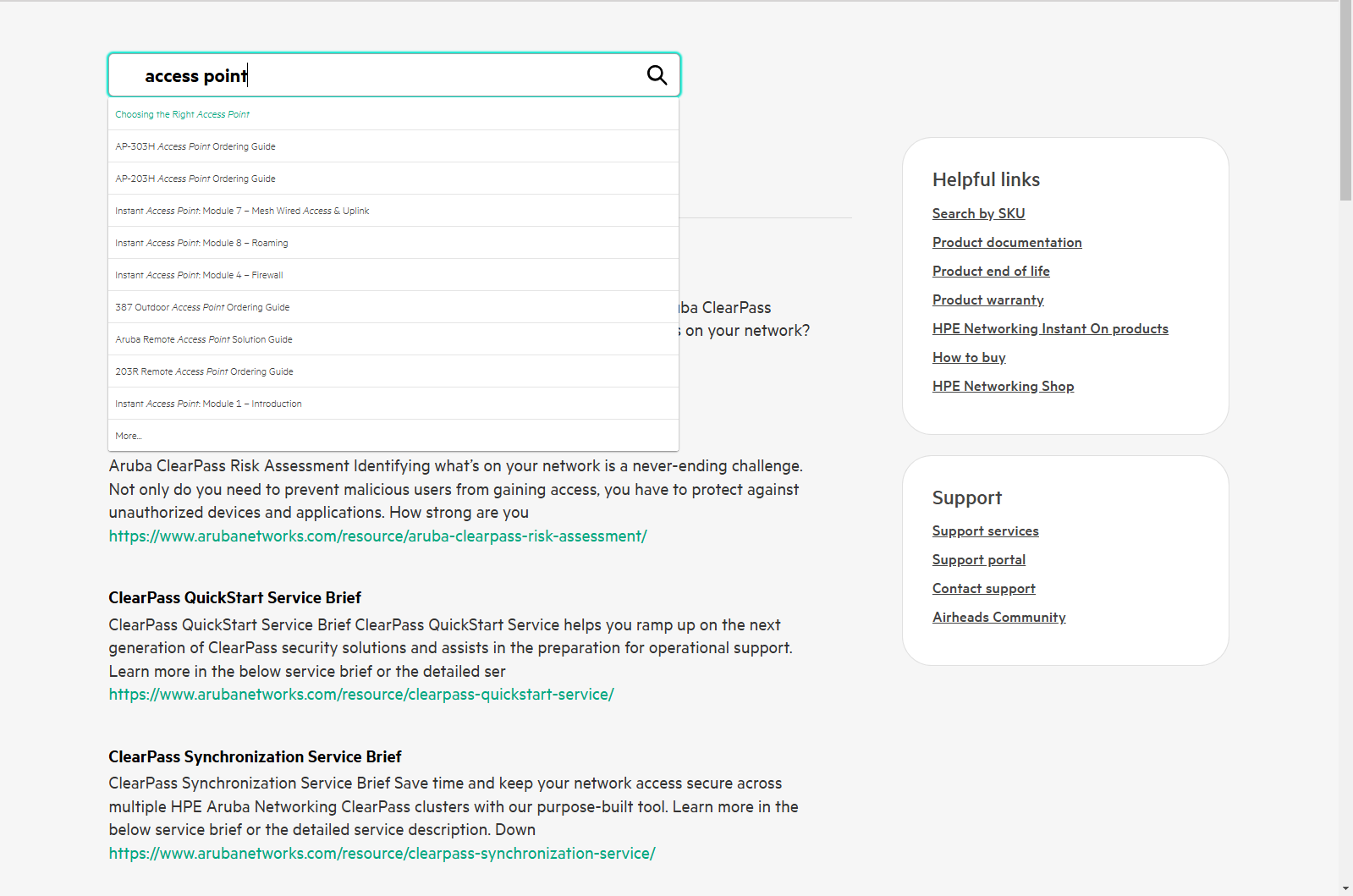Visit the 'HPE Networking Shop' link

pyautogui.click(x=1003, y=387)
